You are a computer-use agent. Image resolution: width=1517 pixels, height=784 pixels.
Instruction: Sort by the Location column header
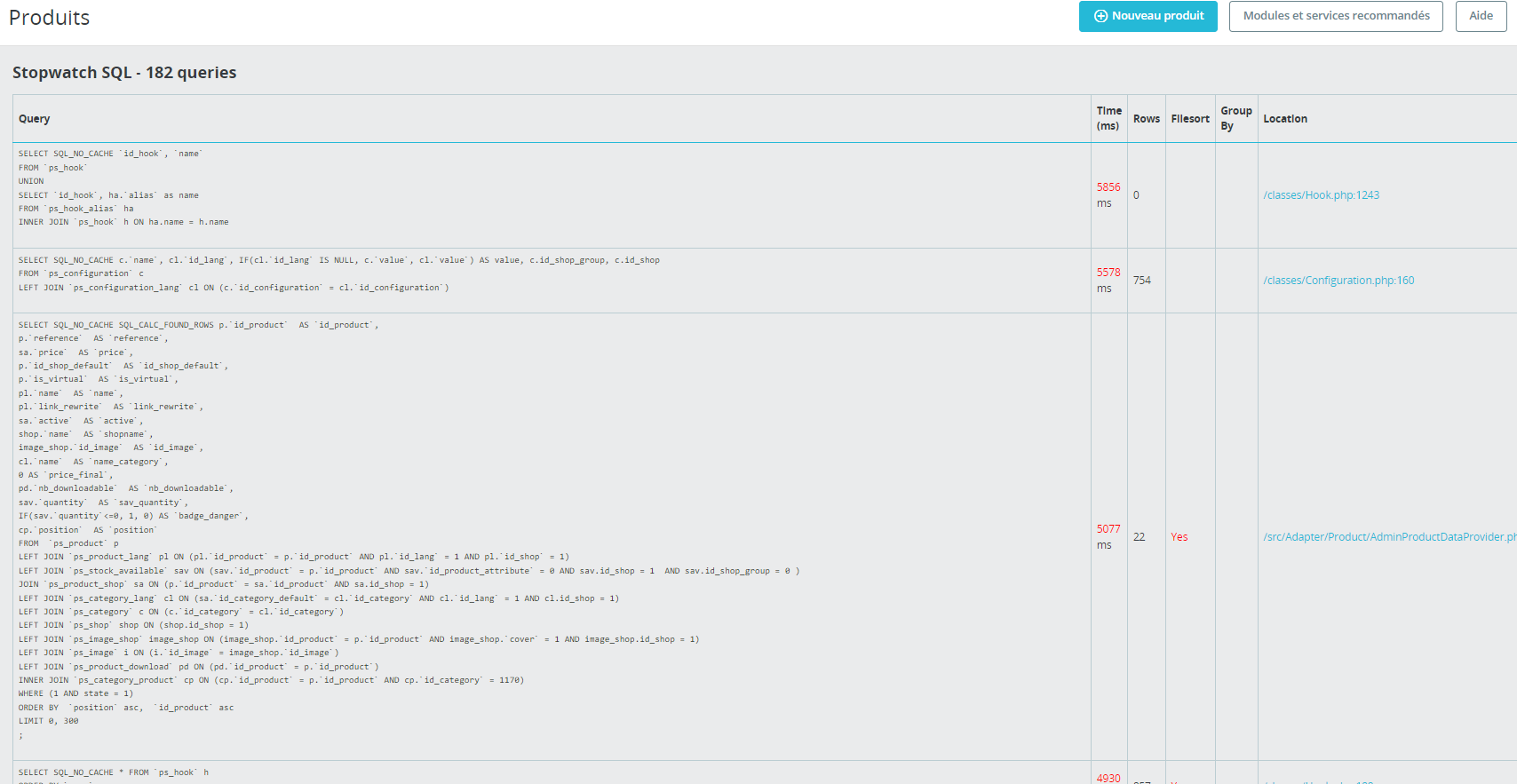coord(1284,119)
